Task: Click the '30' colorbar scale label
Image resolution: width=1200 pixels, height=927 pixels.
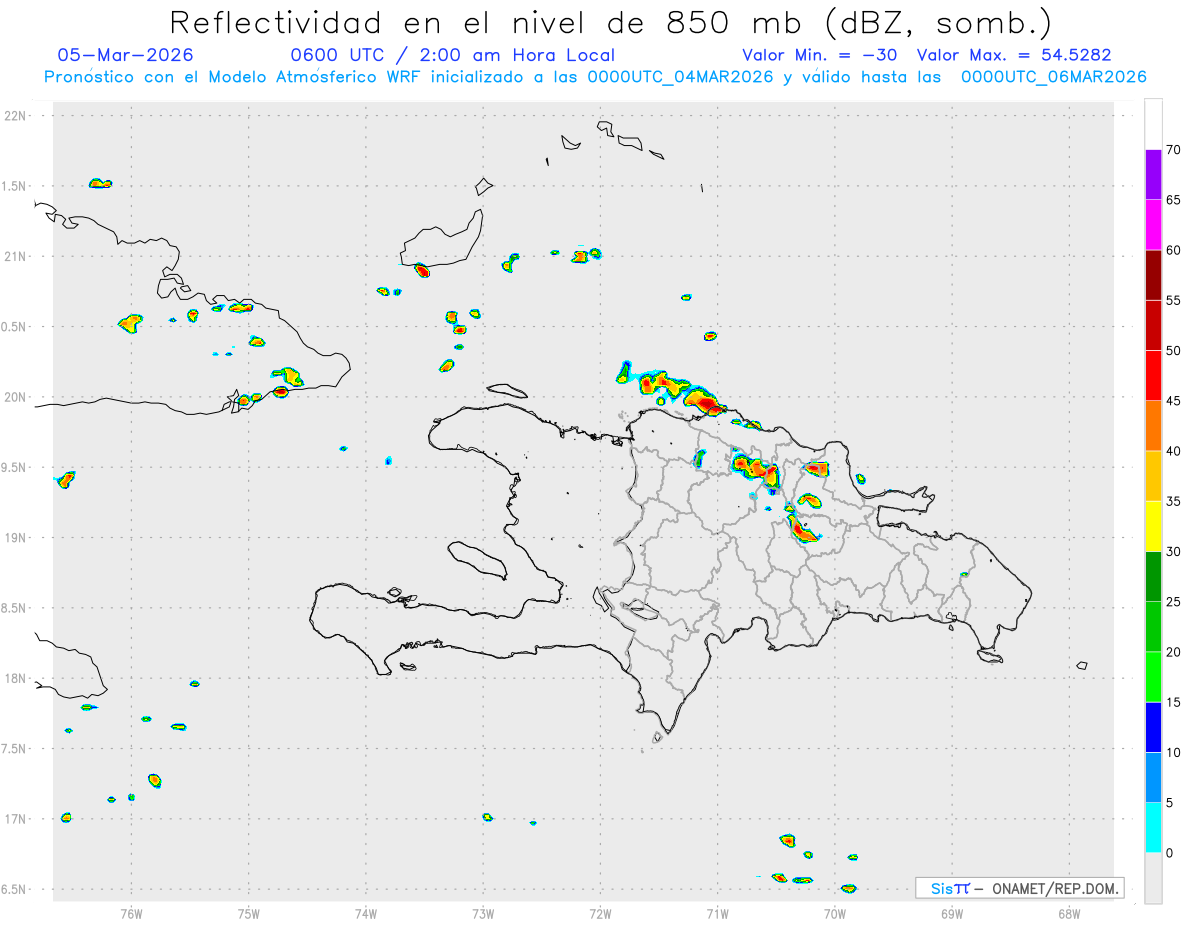Action: (x=1174, y=552)
